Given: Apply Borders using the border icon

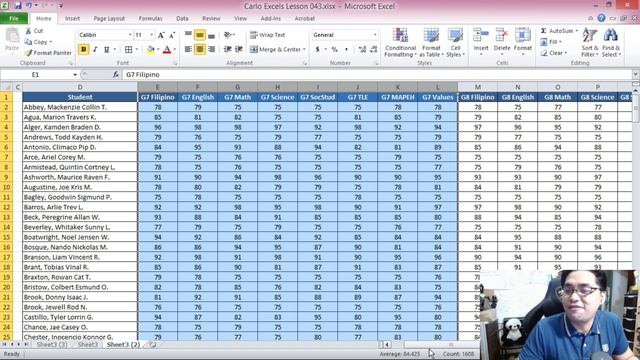Looking at the screenshot, I should coord(129,49).
